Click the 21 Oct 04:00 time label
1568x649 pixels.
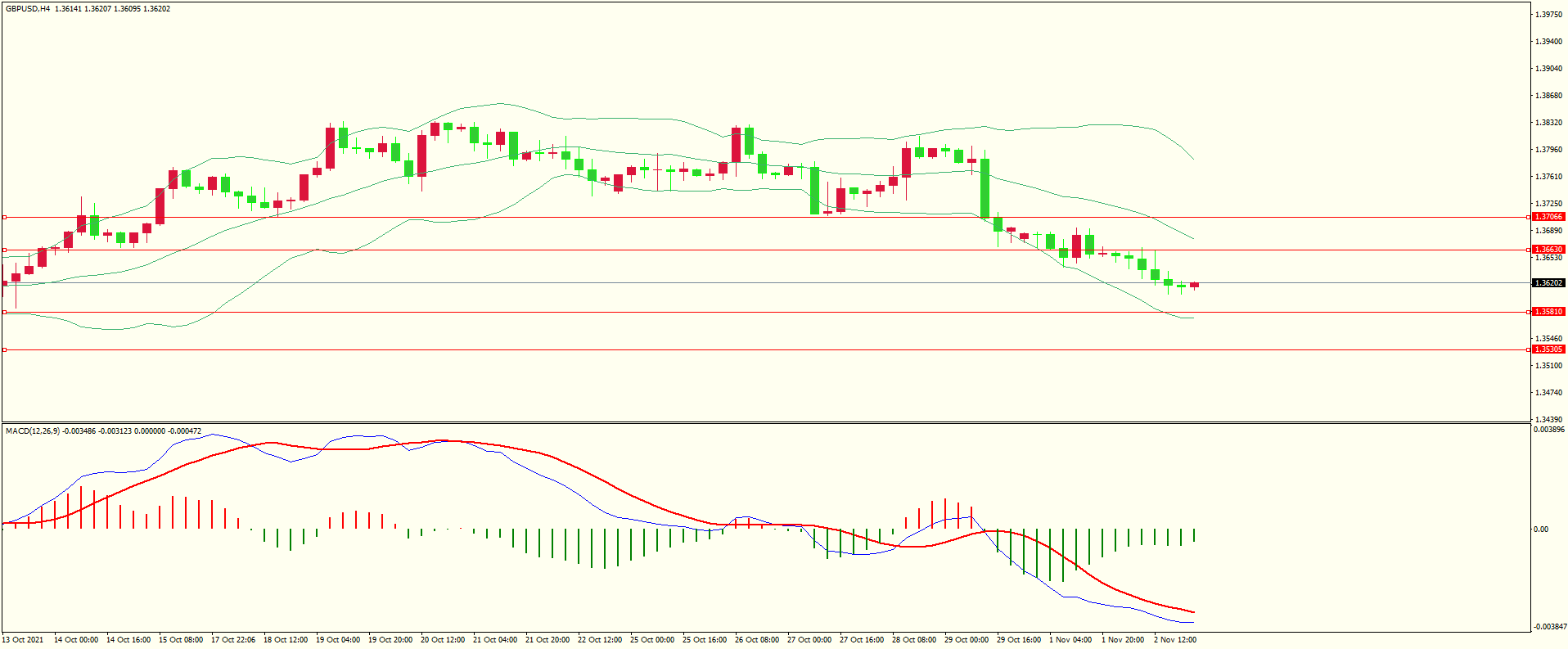click(x=495, y=640)
